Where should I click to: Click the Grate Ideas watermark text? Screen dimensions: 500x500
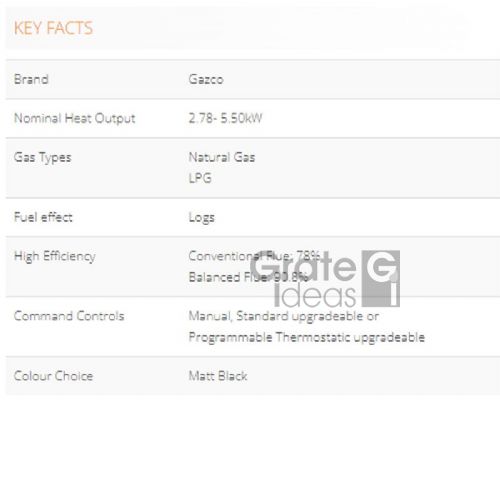coord(303,279)
